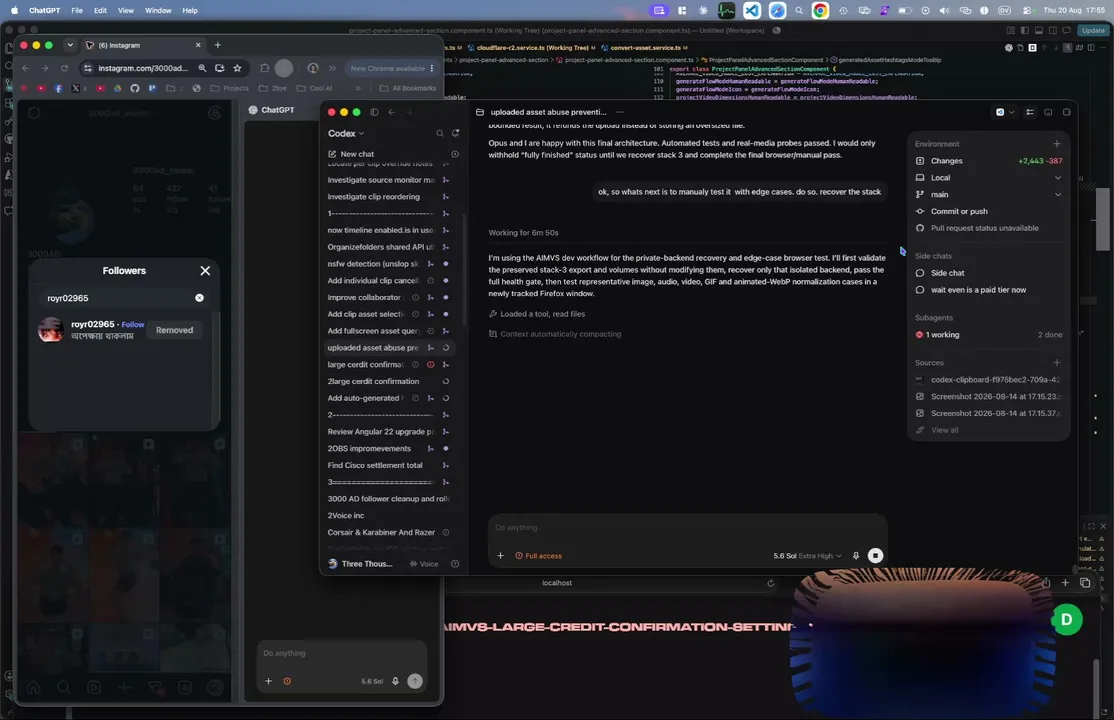
Task: Click plus attachment icon in Codex composer
Action: [x=500, y=556]
